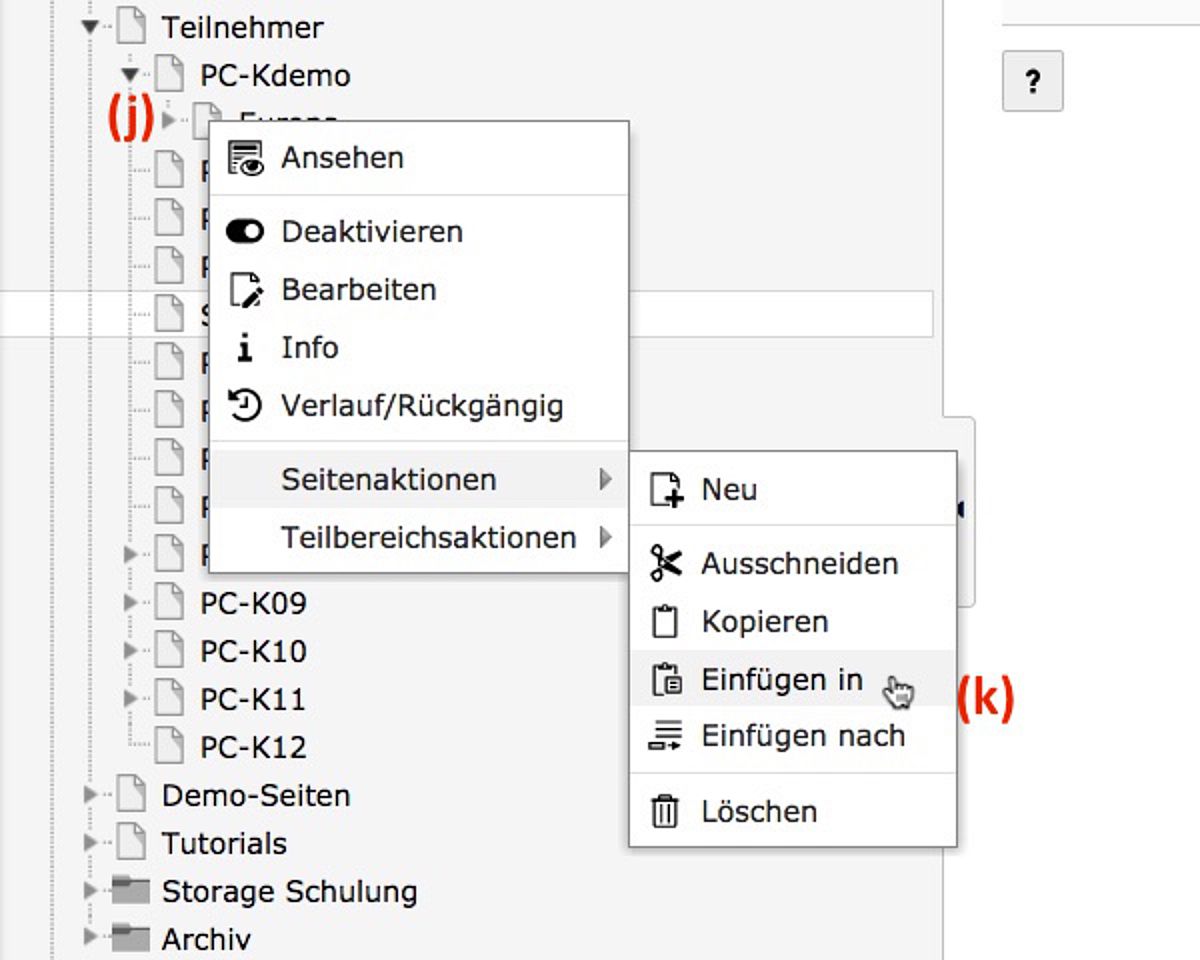This screenshot has height=960, width=1200.
Task: Choose Einfügen nach from submenu
Action: [792, 736]
